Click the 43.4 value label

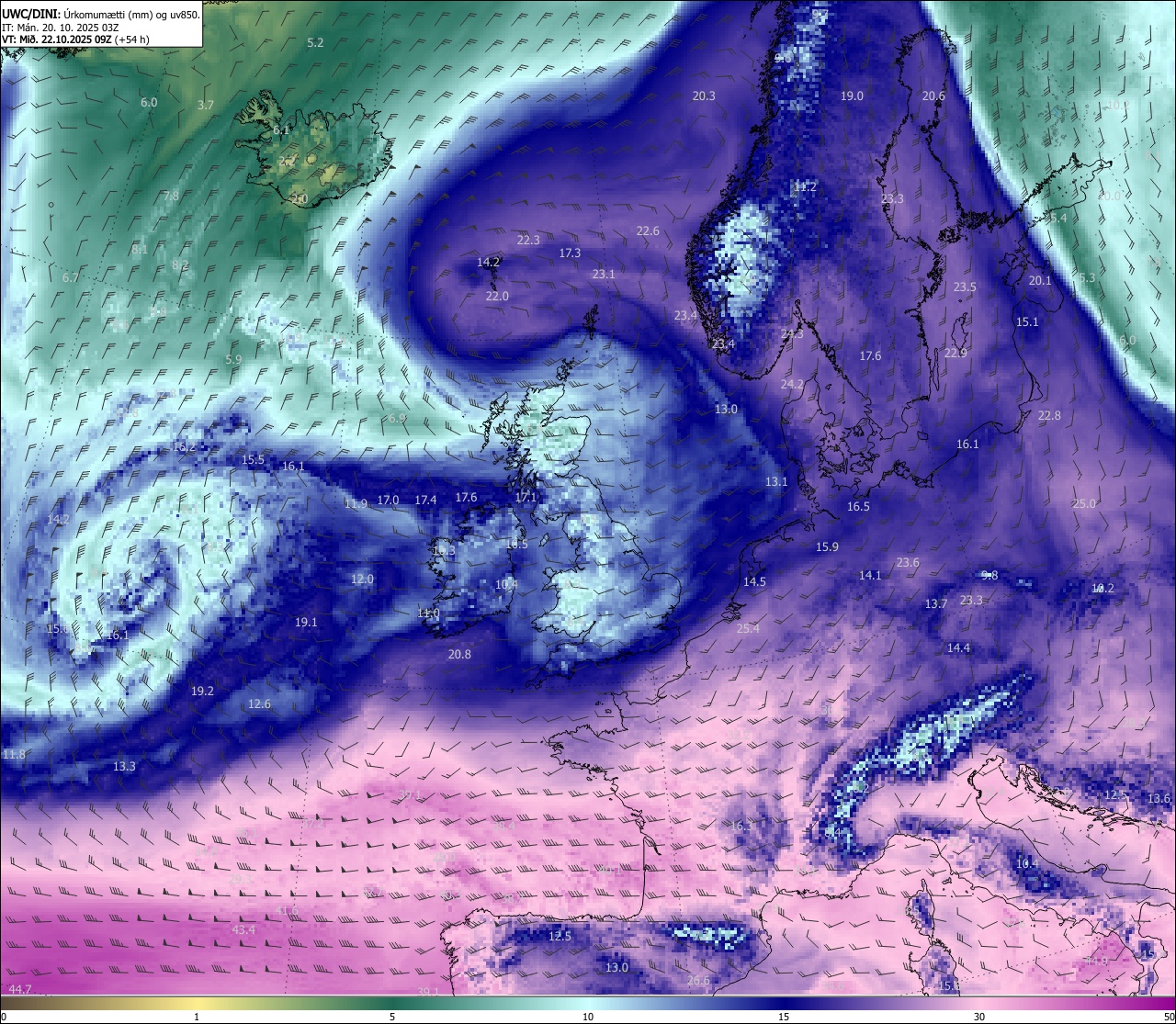coord(243,930)
